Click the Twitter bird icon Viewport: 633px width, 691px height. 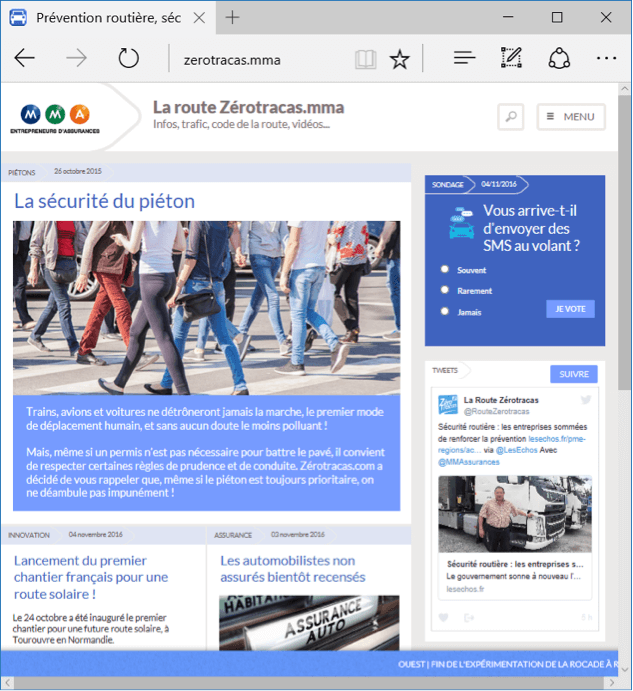(585, 400)
